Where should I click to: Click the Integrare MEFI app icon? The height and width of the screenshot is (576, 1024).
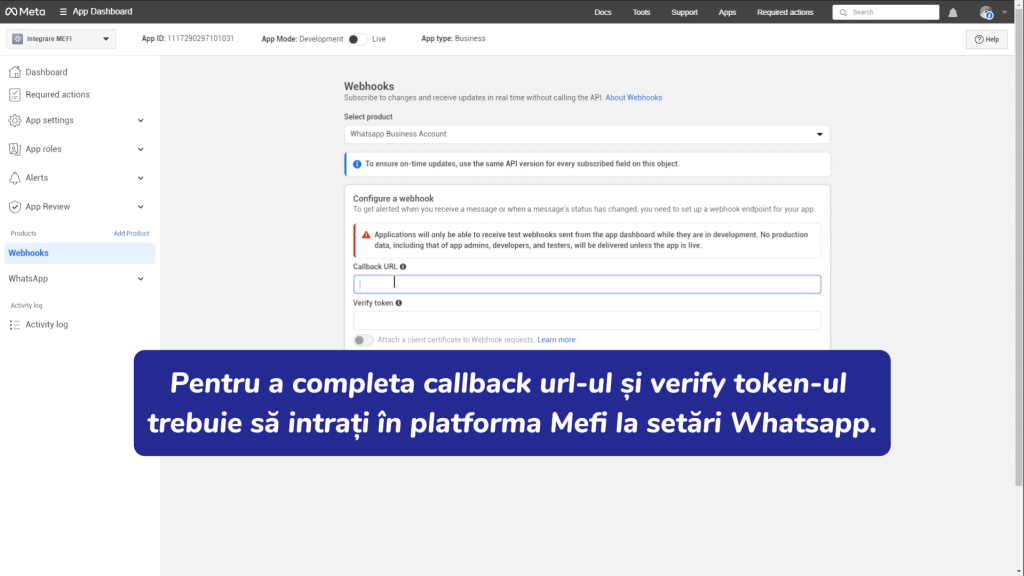[18, 39]
